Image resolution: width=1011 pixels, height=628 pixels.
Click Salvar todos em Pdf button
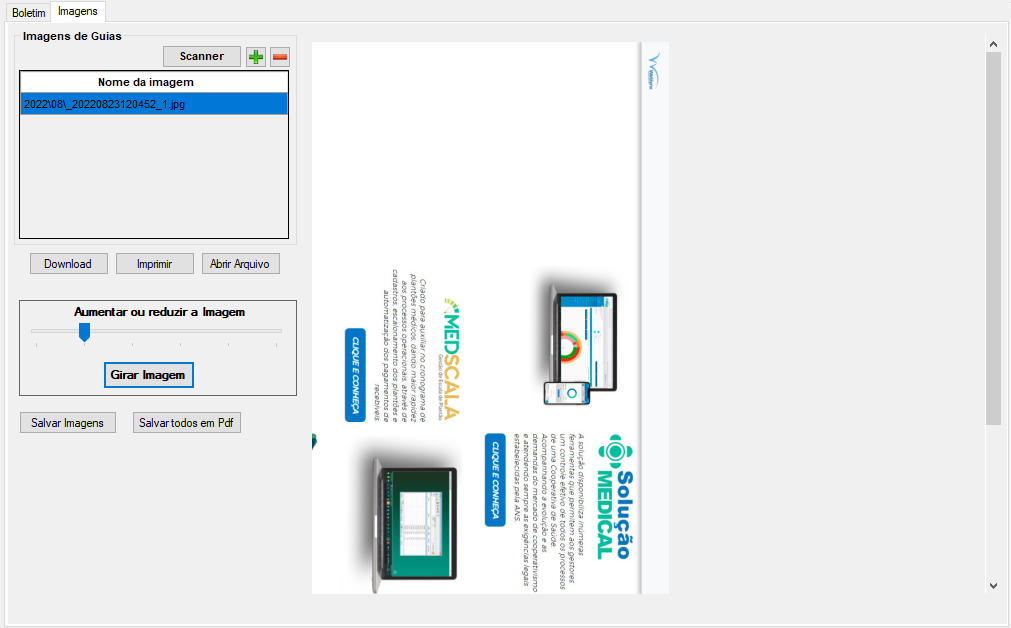187,423
